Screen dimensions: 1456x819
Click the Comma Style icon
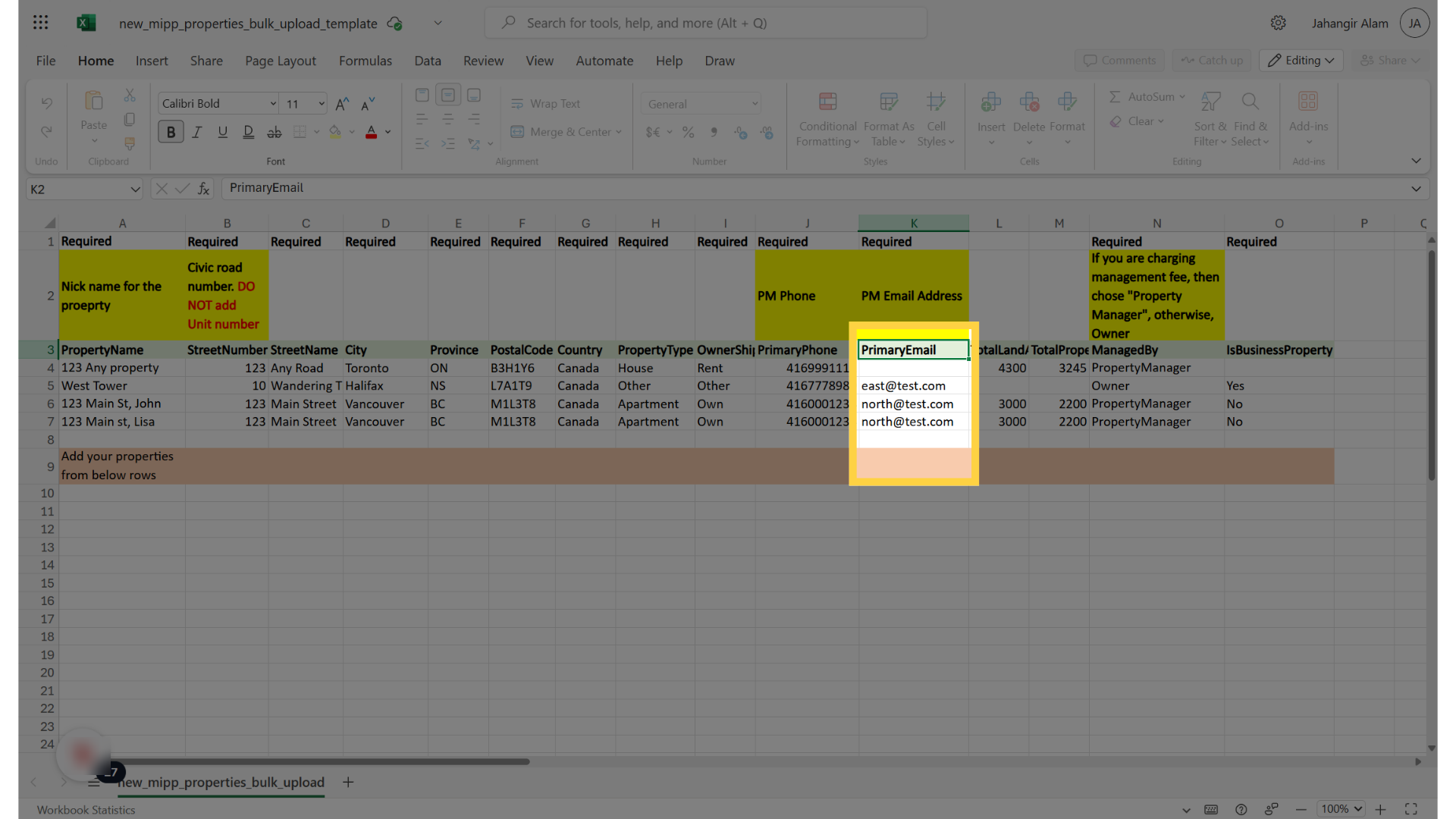tap(714, 133)
